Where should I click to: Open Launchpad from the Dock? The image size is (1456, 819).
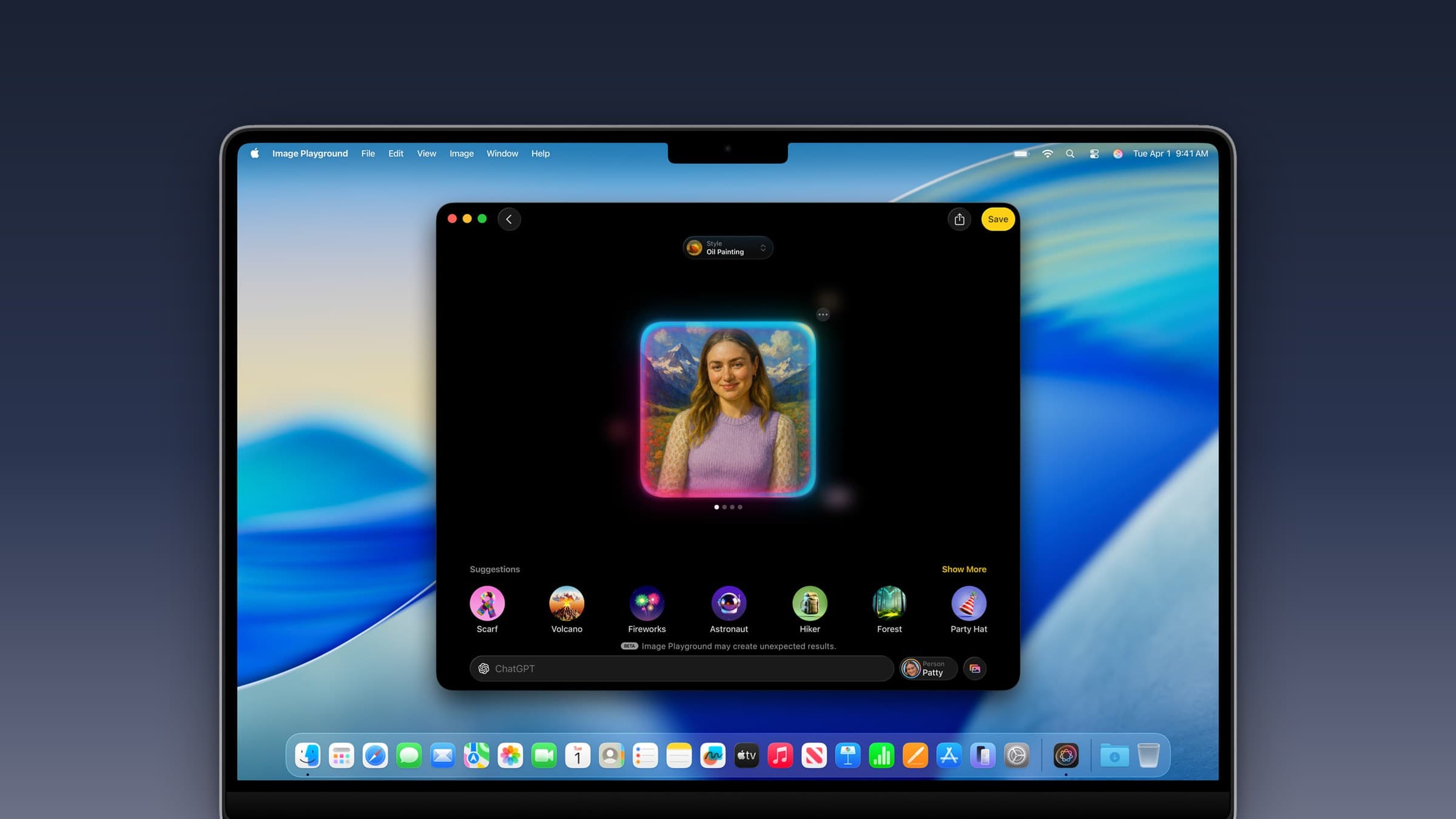(x=342, y=755)
